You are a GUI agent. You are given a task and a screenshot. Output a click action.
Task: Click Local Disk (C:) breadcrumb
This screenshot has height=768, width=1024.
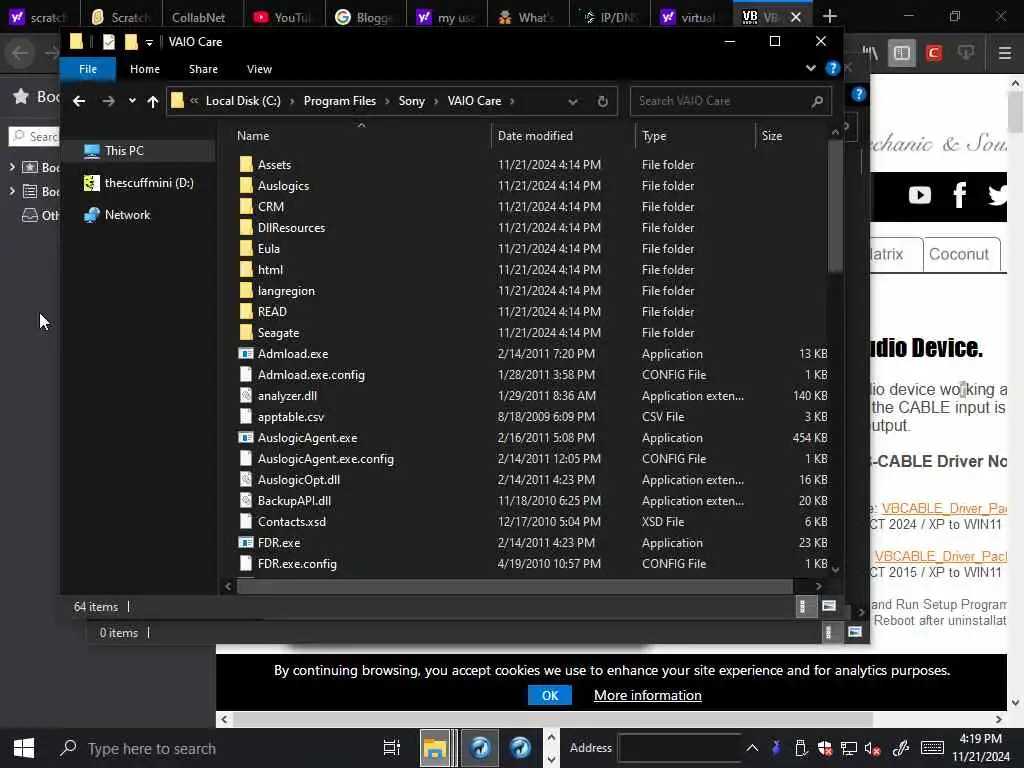click(x=243, y=101)
